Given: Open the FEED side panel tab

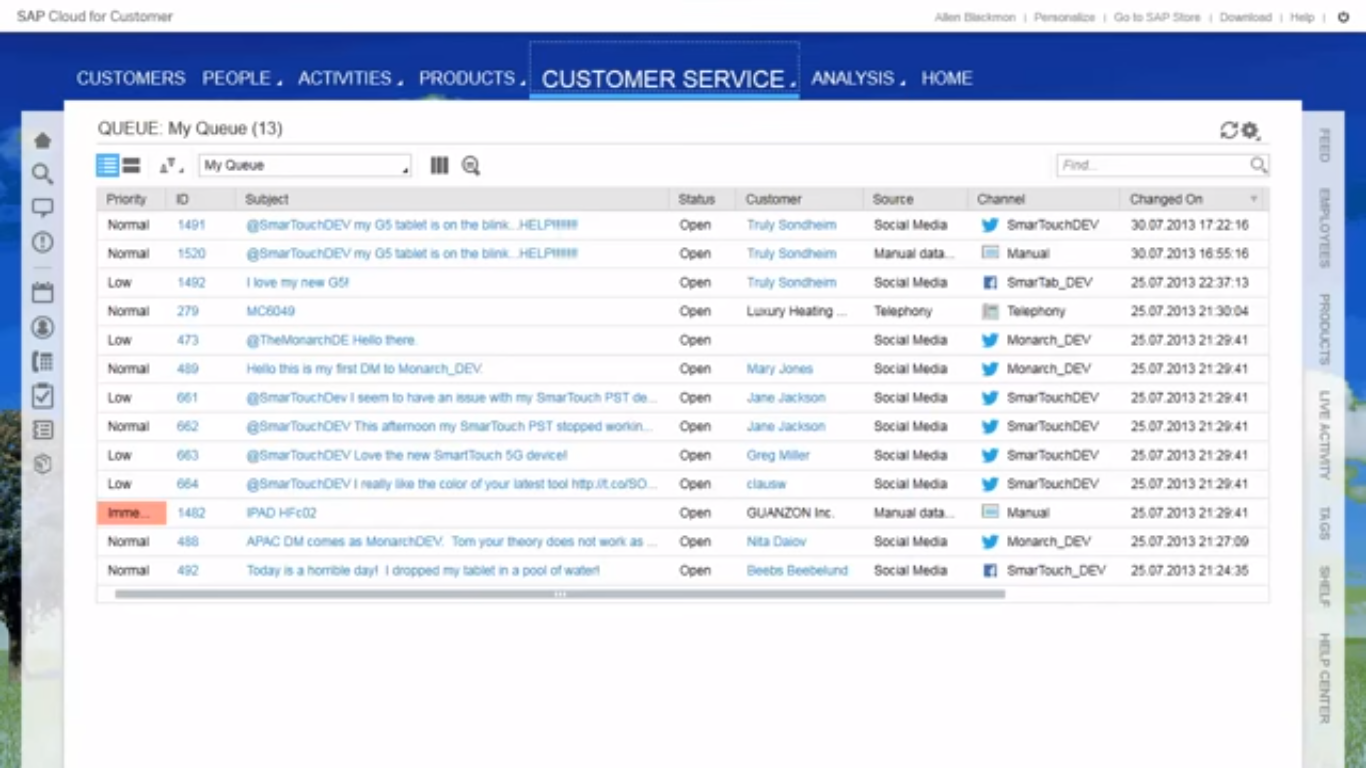Looking at the screenshot, I should point(1324,145).
